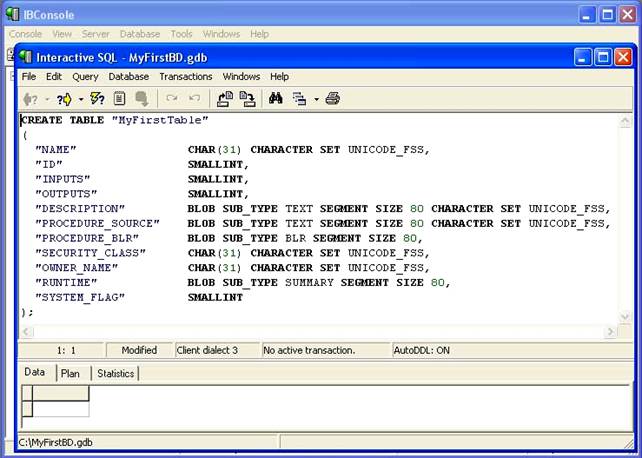Expand the Previous Query dropdown arrow
The height and width of the screenshot is (458, 642).
point(46,98)
